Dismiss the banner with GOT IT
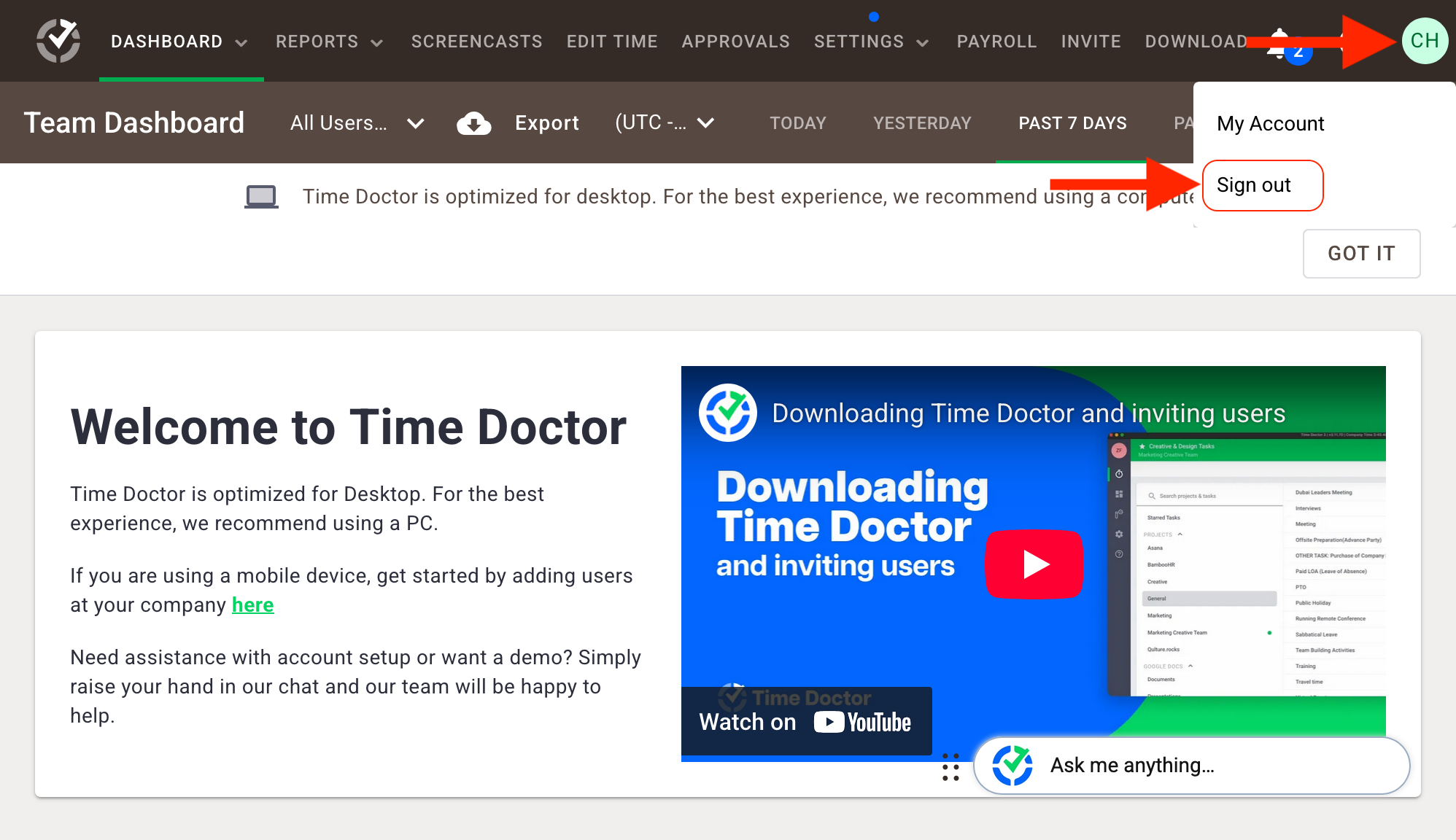 coord(1361,254)
